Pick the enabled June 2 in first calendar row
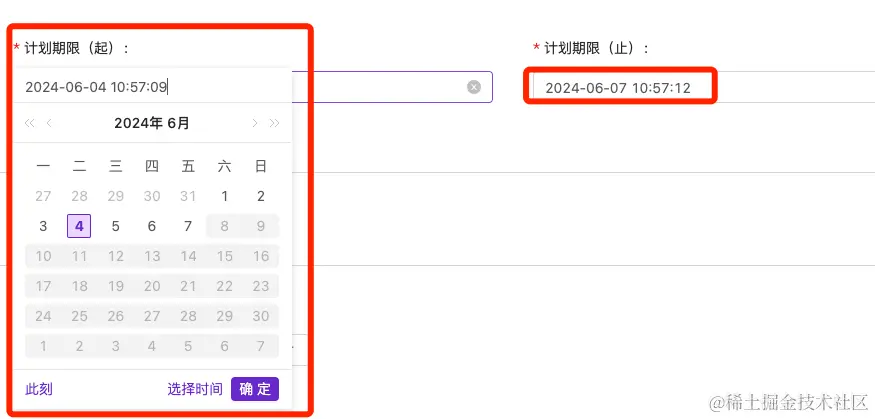Screen dimensions: 875x419 point(261,196)
